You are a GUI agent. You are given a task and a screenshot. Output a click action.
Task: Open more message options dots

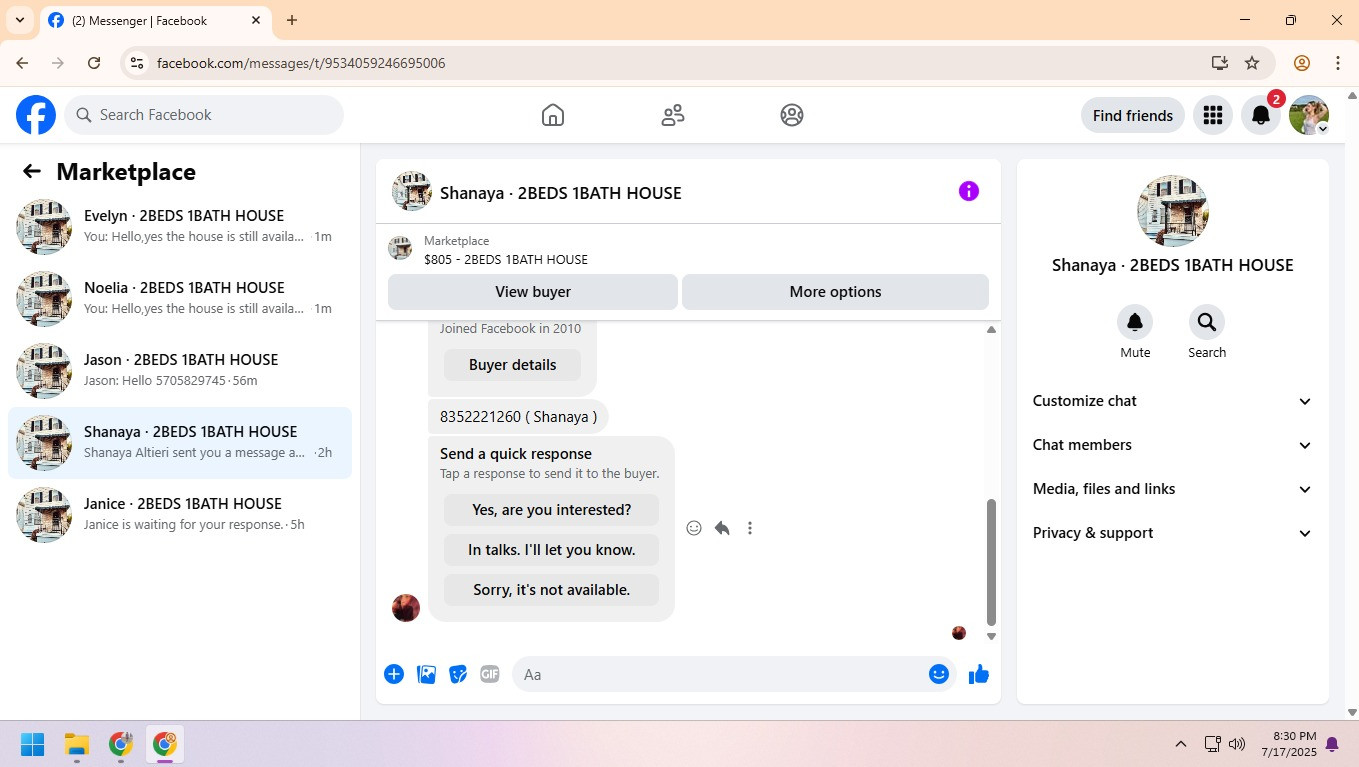(750, 528)
